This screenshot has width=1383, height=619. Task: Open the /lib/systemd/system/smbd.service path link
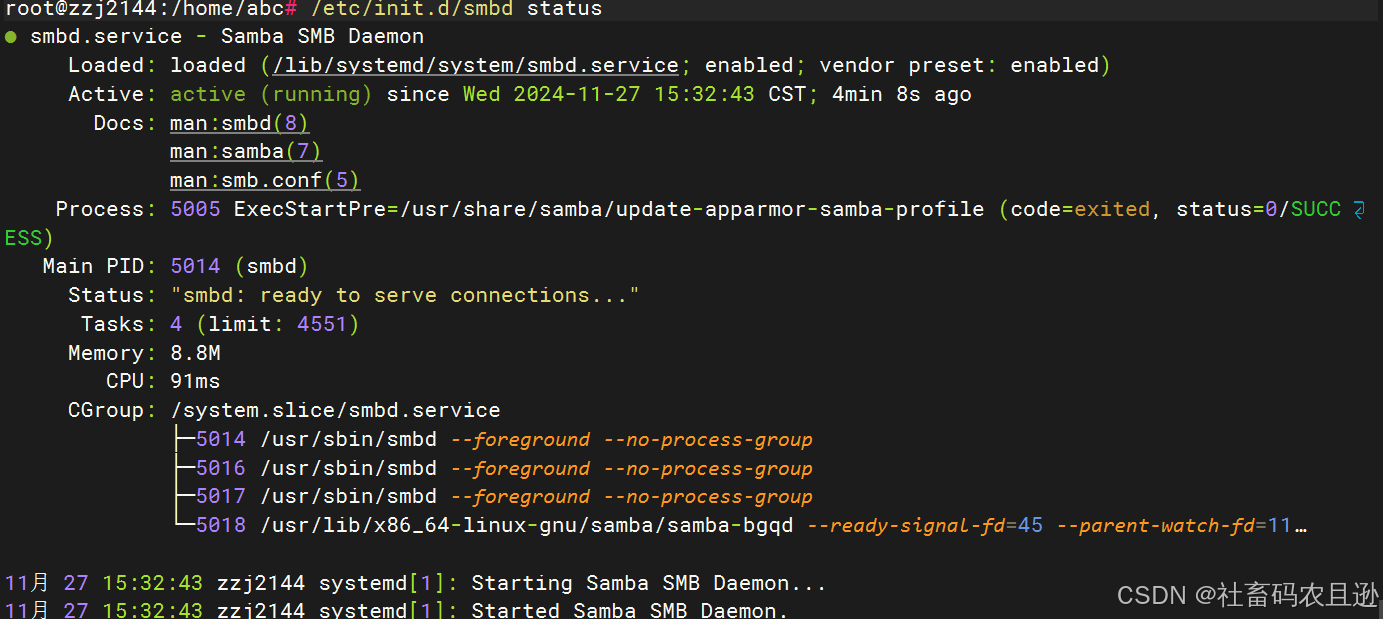475,66
